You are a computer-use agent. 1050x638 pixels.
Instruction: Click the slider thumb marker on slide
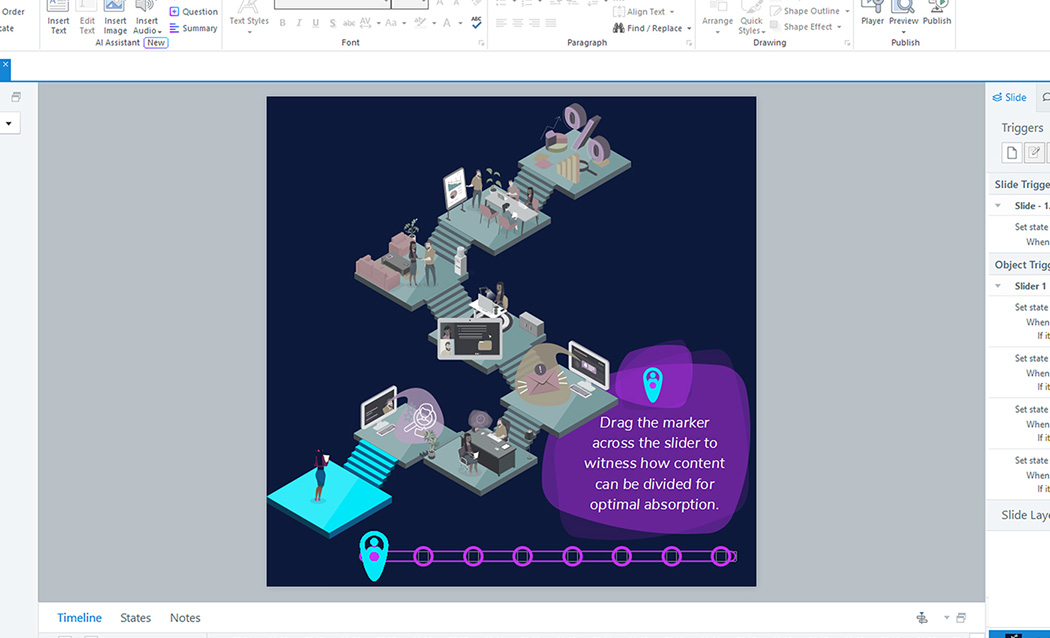(373, 555)
